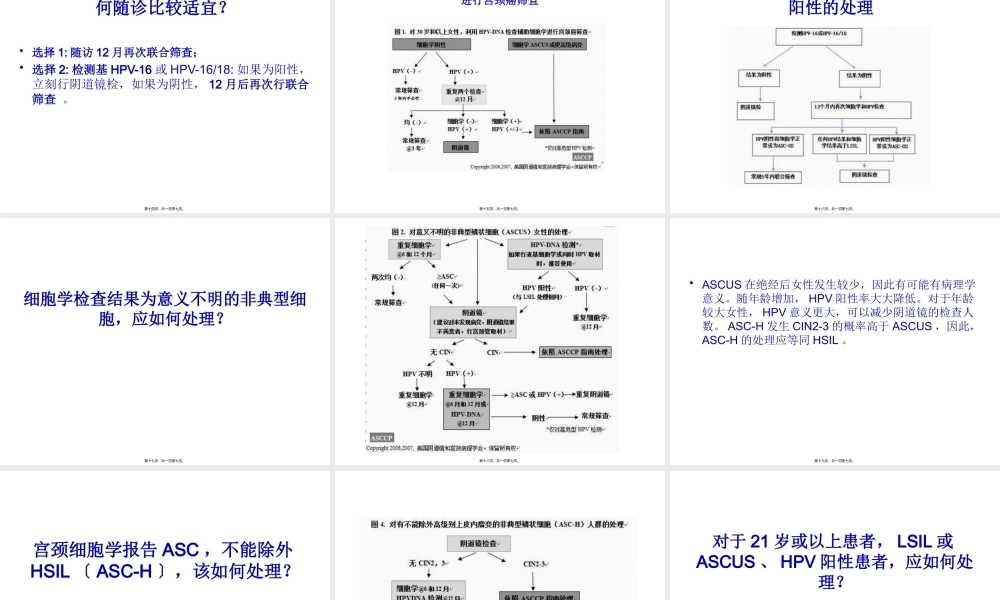Select the 依照 ASCCP 指南处理 node in 图2
Viewport: 1000px width, 600px height.
[x=575, y=351]
